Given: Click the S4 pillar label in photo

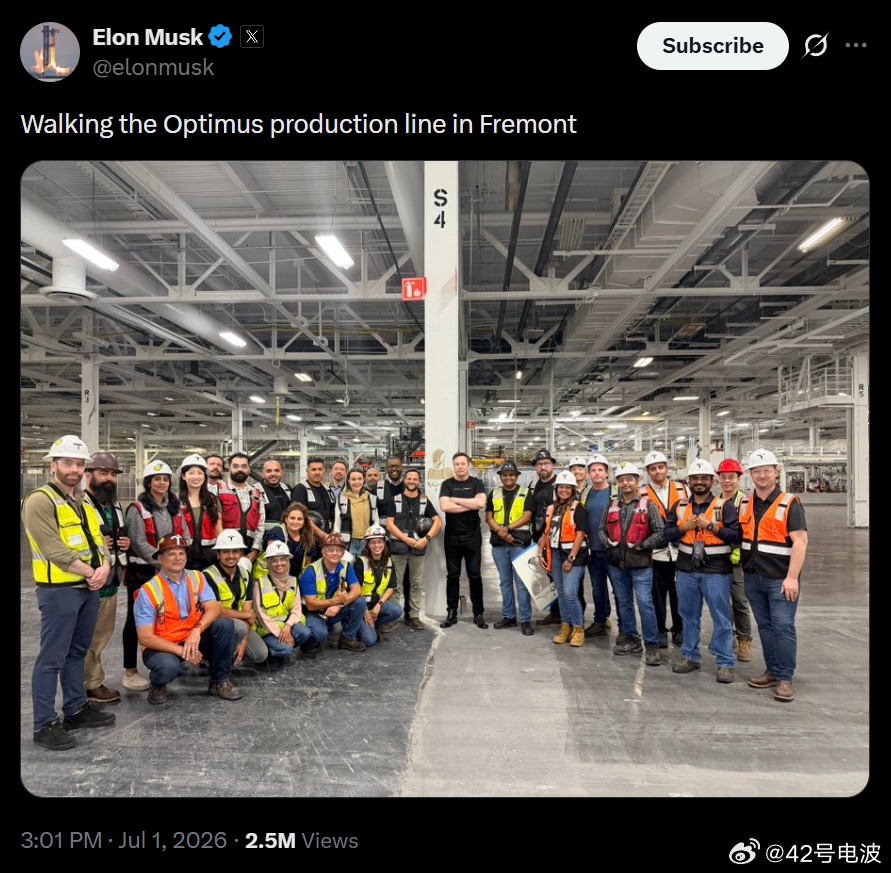Looking at the screenshot, I should tap(440, 207).
